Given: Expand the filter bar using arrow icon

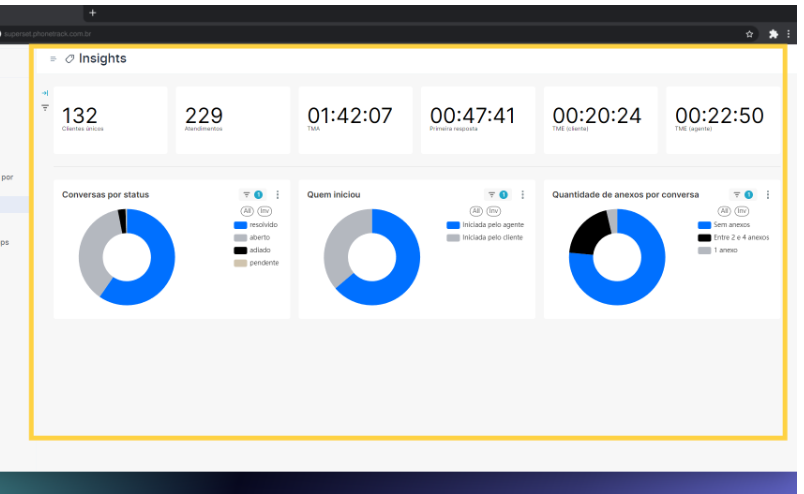Looking at the screenshot, I should pos(45,93).
